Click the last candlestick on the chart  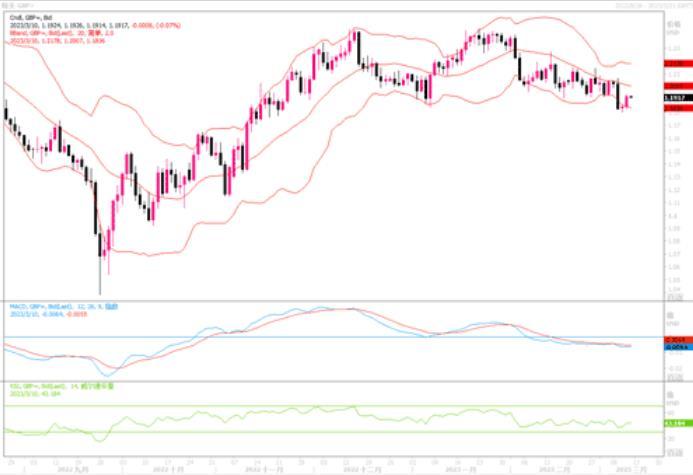(632, 97)
